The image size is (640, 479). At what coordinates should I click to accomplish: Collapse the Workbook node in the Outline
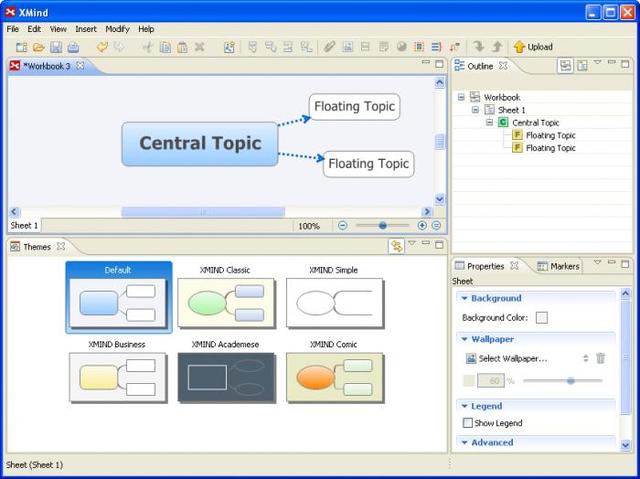[x=461, y=97]
